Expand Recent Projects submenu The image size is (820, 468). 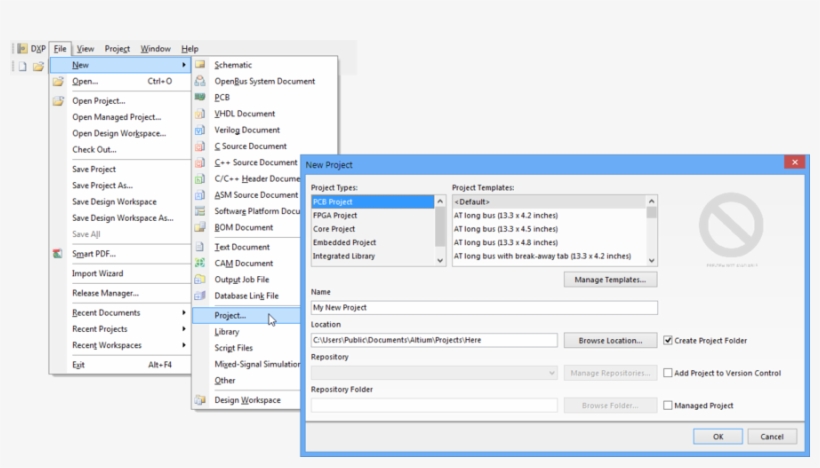coord(184,329)
